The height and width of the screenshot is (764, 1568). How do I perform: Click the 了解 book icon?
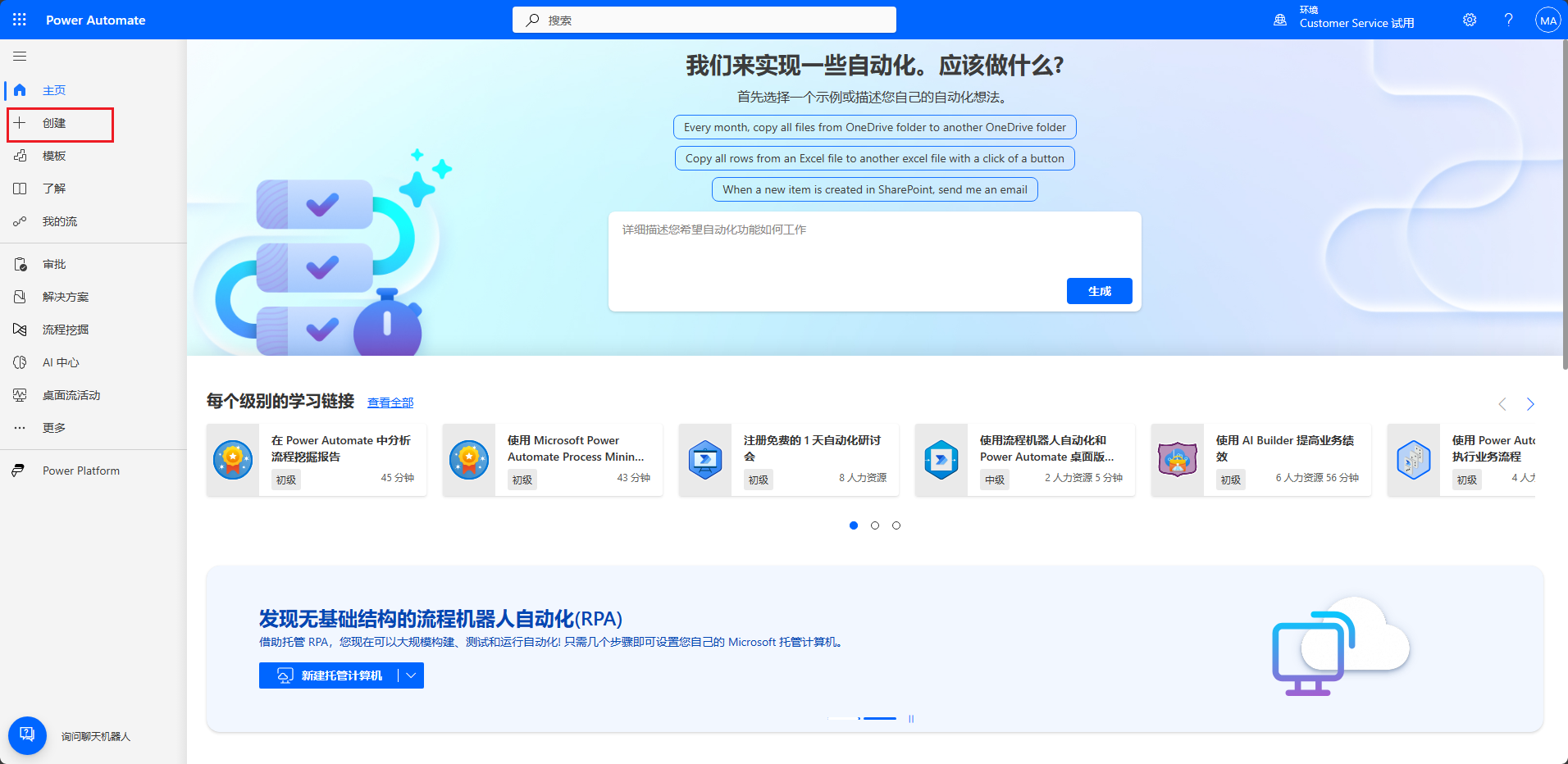20,189
